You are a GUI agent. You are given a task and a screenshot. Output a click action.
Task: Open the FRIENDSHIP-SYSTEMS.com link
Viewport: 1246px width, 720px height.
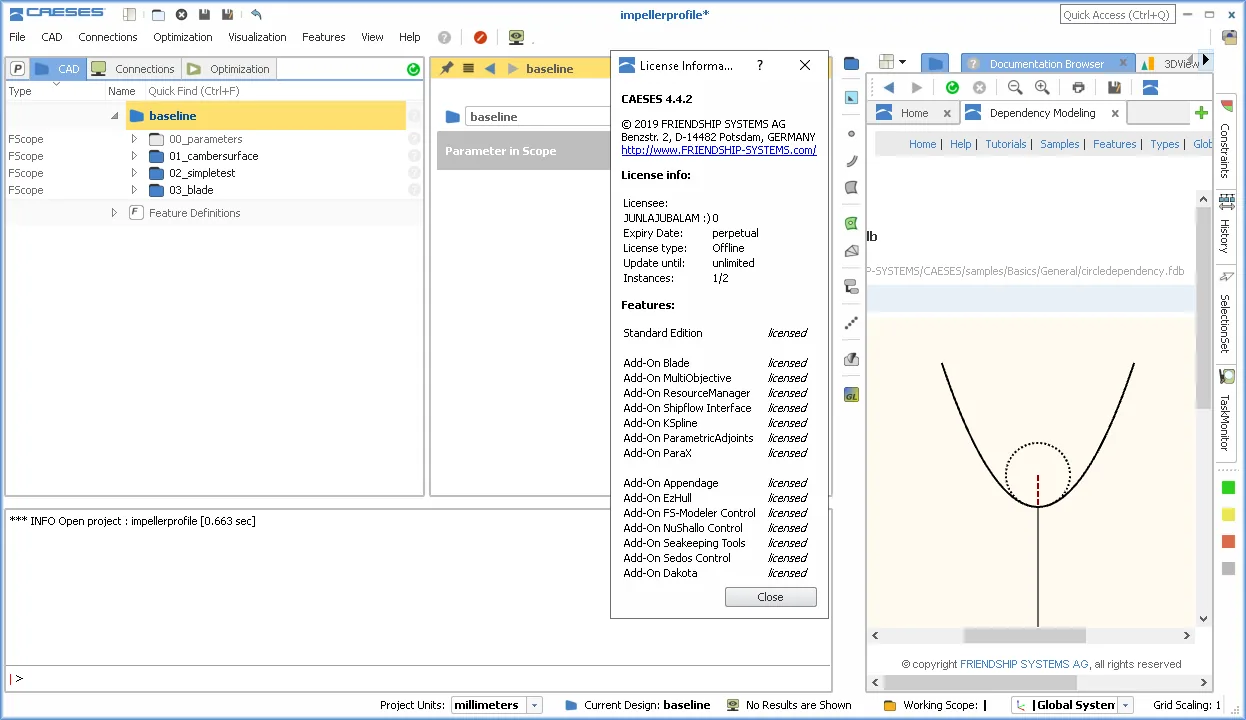718,150
